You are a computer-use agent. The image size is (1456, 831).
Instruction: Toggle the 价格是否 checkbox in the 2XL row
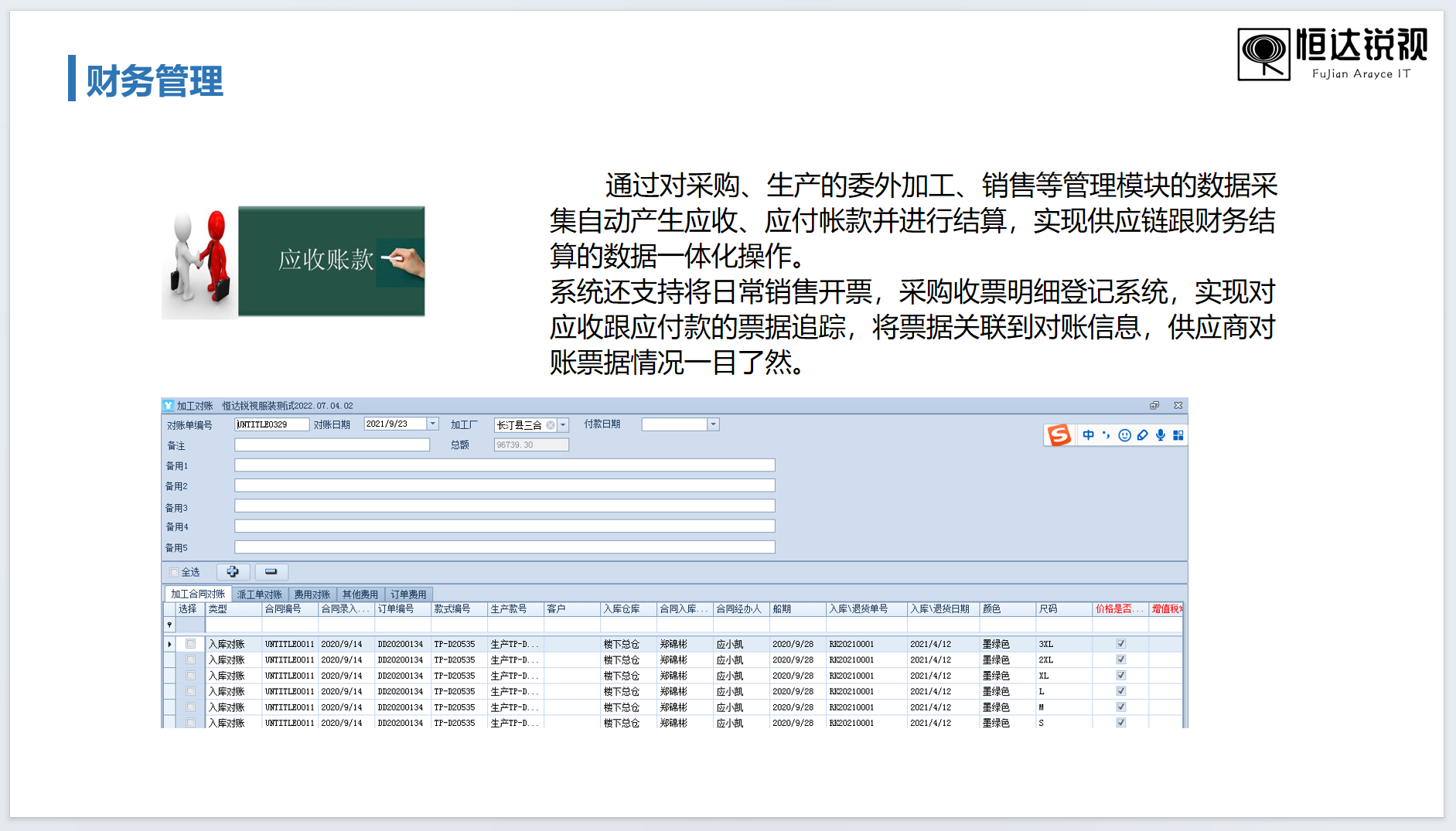1120,660
